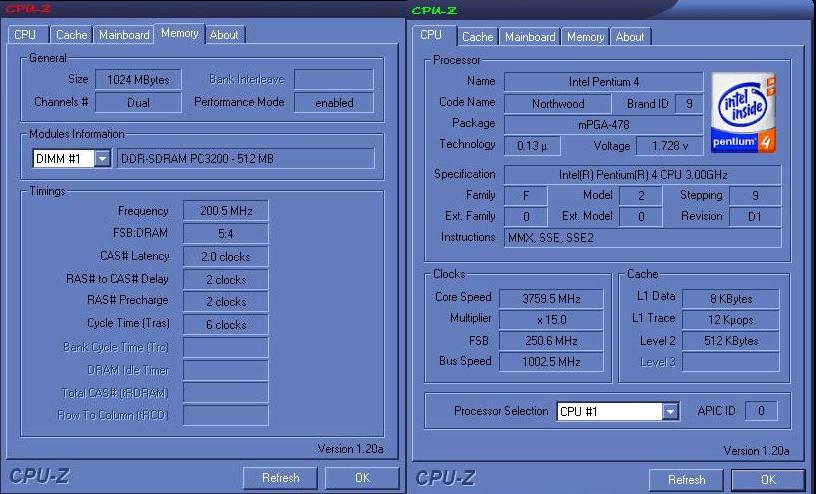Click the Model value 2
The width and height of the screenshot is (816, 494).
(641, 196)
